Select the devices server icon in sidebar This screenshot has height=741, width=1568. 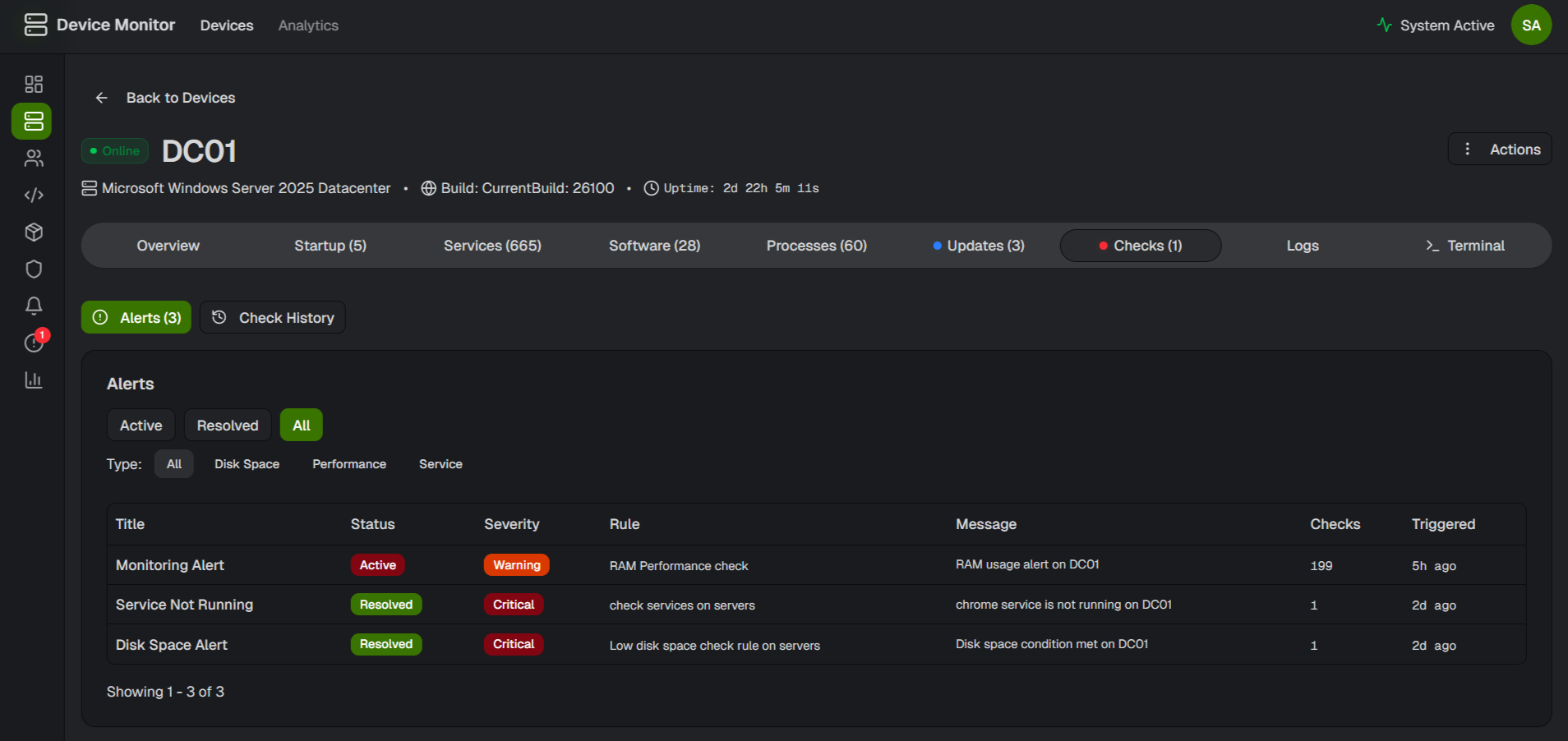(33, 122)
